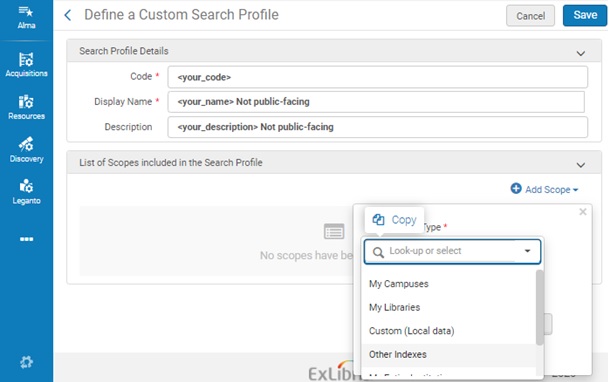Image resolution: width=610 pixels, height=382 pixels.
Task: Go back using the left chevron
Action: [x=68, y=15]
